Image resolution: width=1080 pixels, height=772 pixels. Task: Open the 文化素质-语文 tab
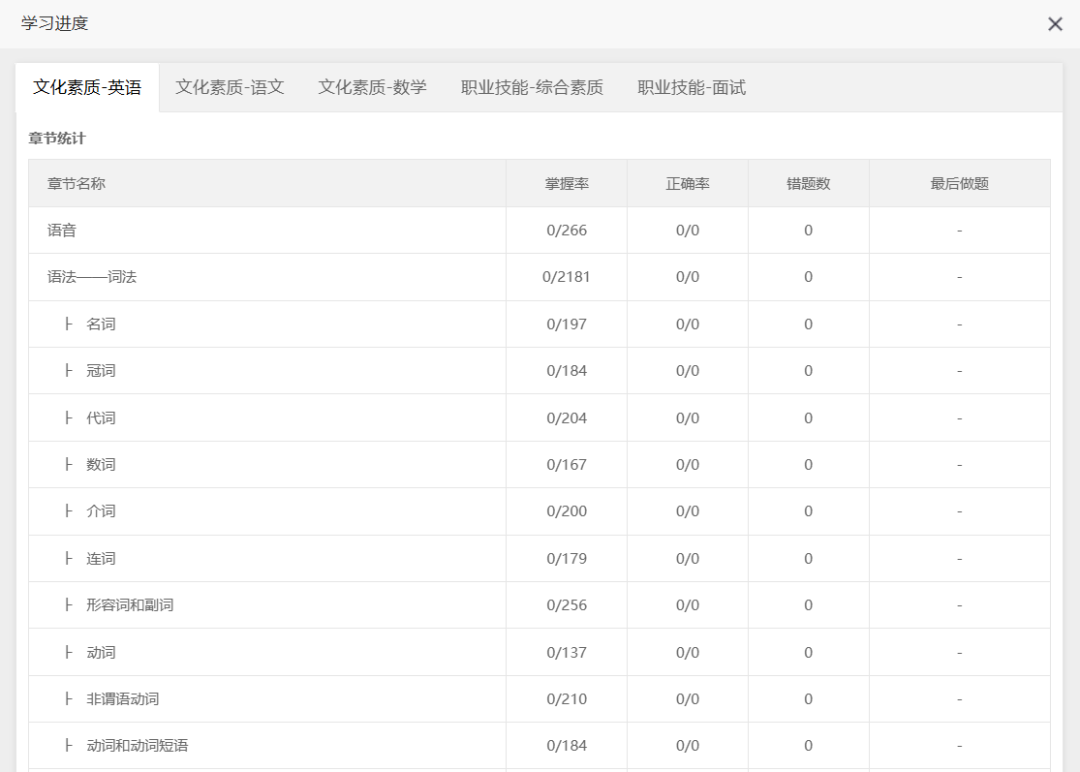click(x=230, y=87)
